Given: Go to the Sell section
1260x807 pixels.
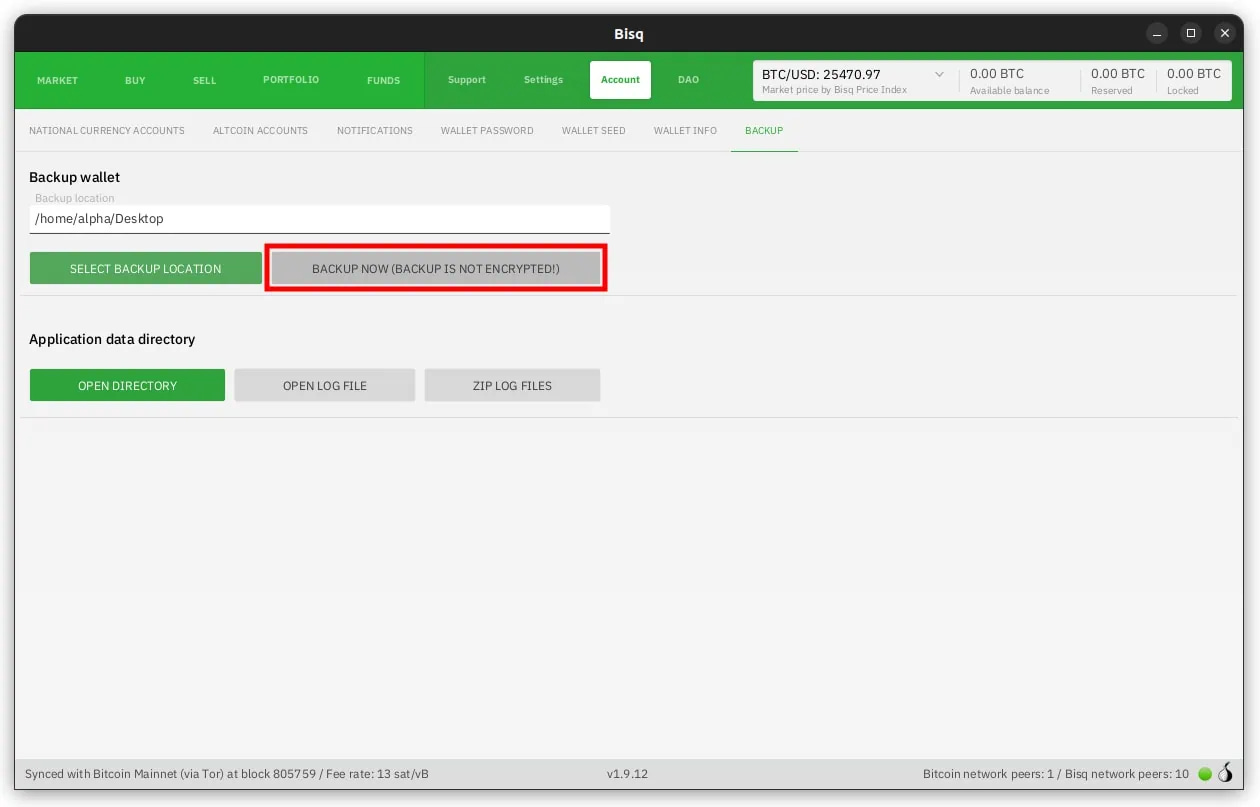Looking at the screenshot, I should [x=204, y=80].
